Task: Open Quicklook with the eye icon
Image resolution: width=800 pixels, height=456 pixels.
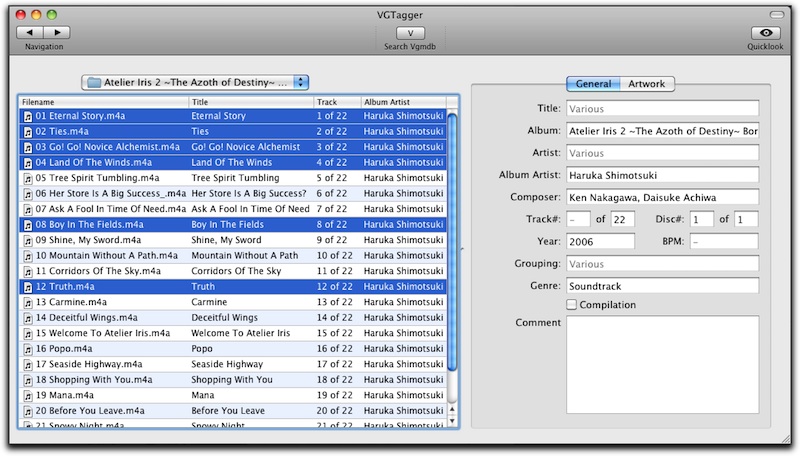Action: pos(765,33)
